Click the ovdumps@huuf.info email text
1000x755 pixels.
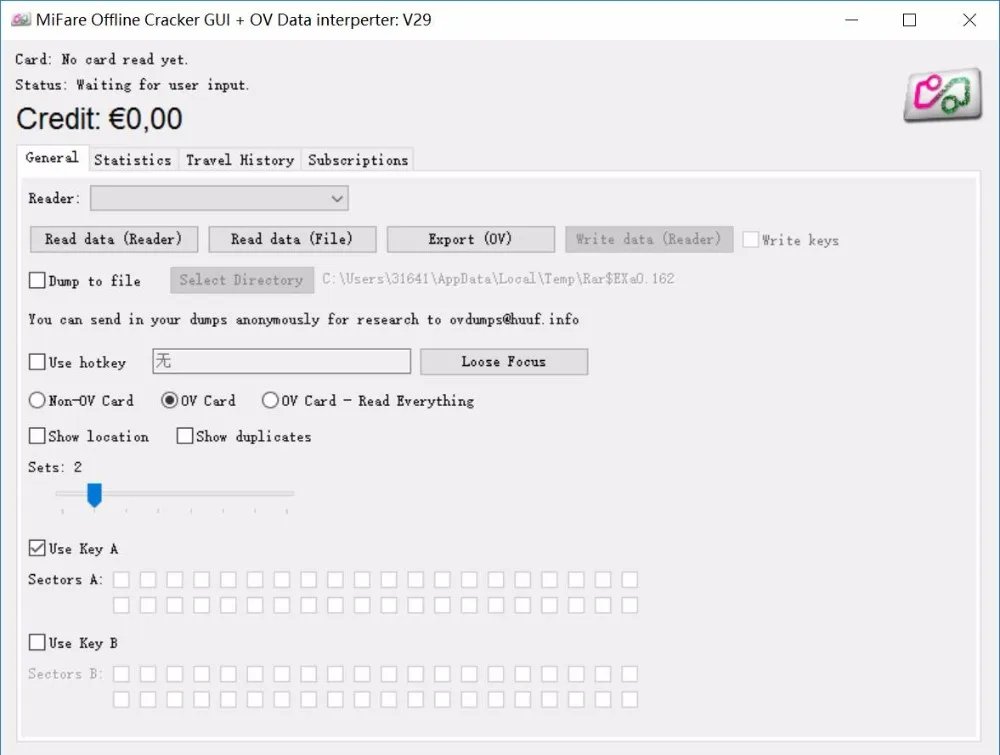coord(514,319)
